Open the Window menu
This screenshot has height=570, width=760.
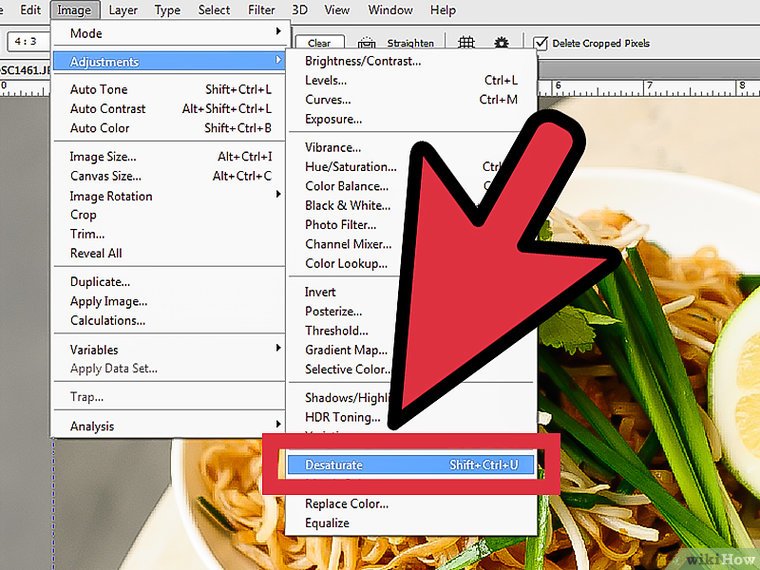pyautogui.click(x=390, y=10)
